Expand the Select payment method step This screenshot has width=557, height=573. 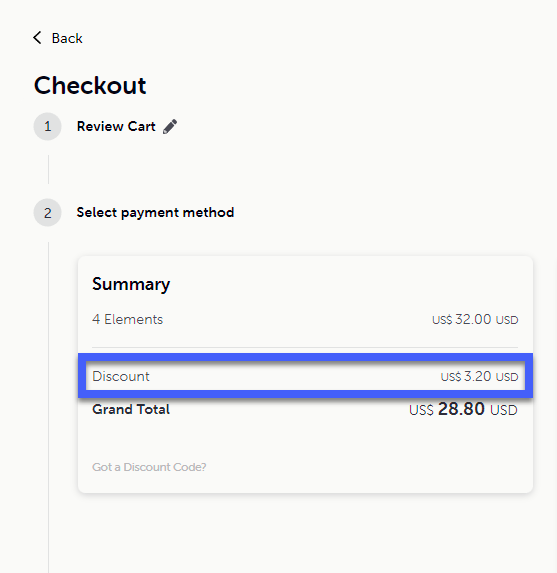coord(155,213)
